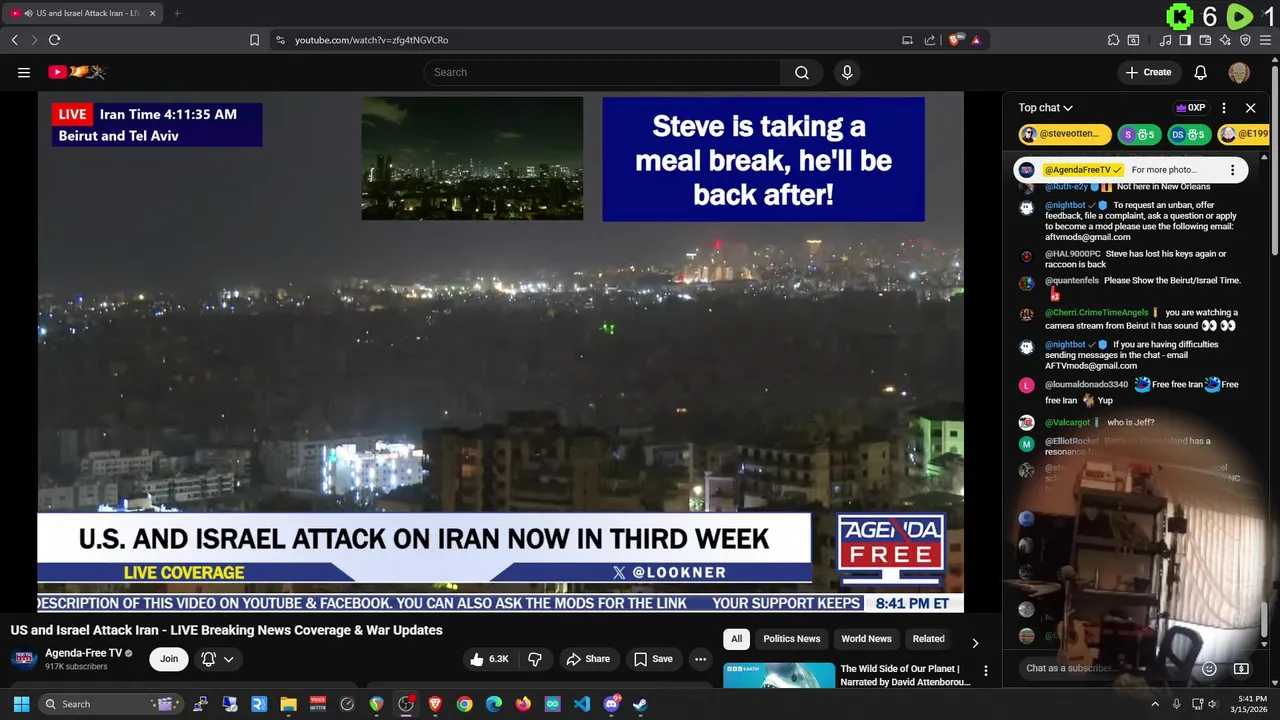Open more actions for the video
The width and height of the screenshot is (1280, 720).
[700, 659]
